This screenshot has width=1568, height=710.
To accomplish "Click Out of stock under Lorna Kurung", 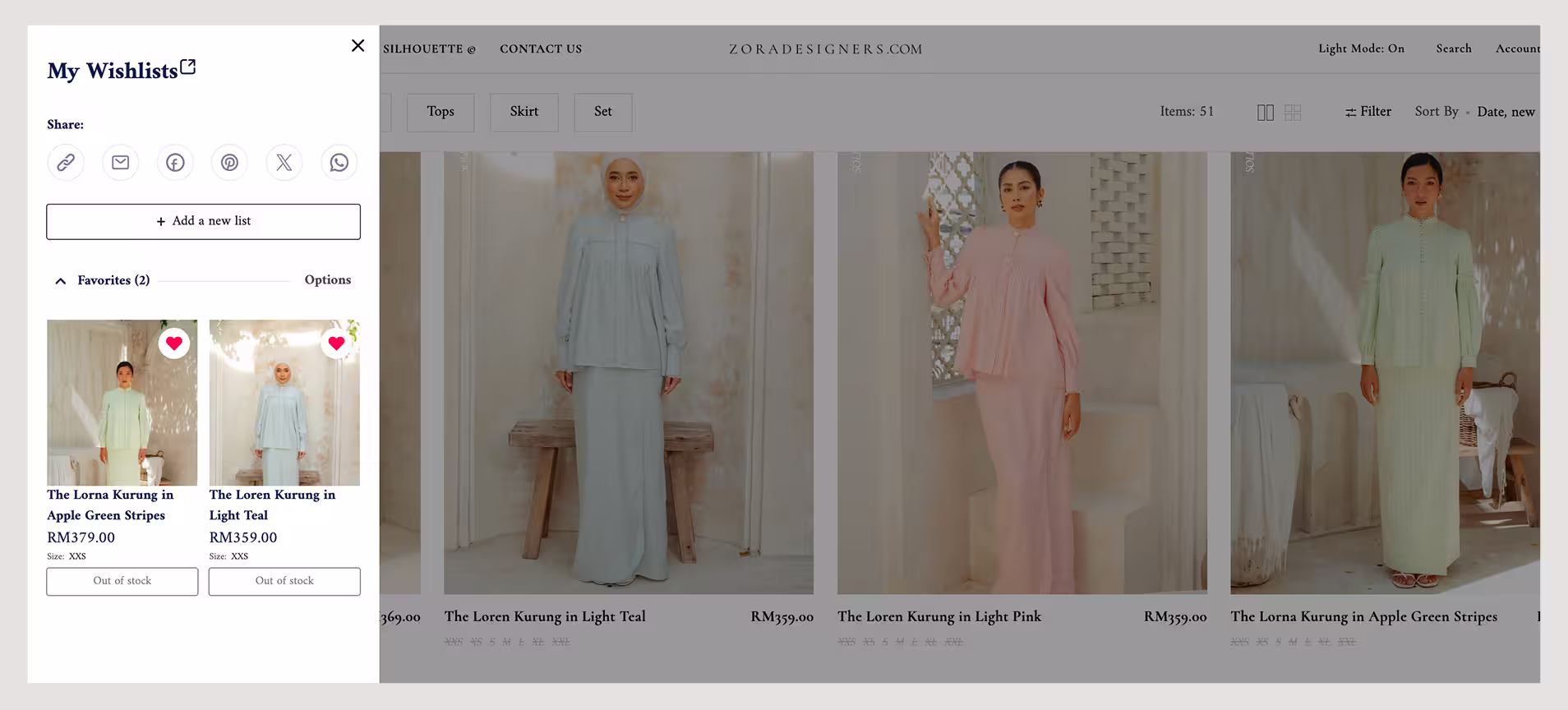I will click(122, 581).
